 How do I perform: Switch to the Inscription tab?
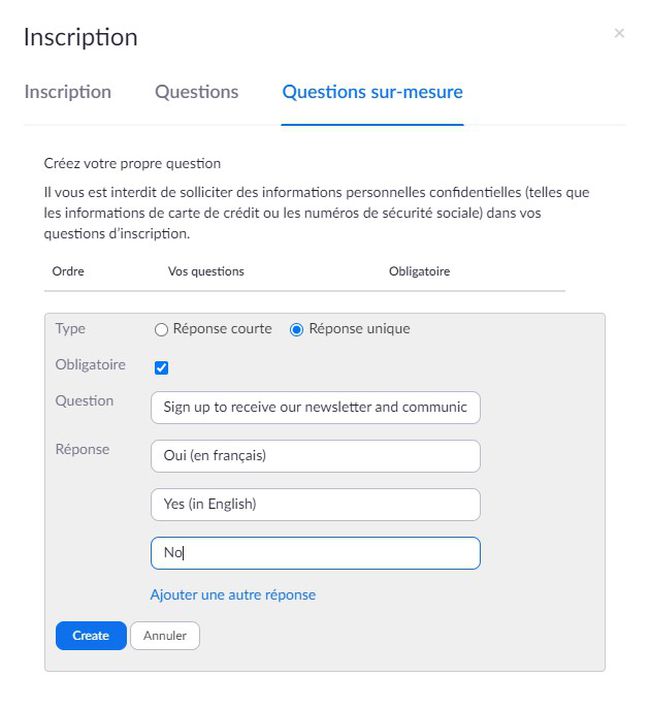coord(68,92)
